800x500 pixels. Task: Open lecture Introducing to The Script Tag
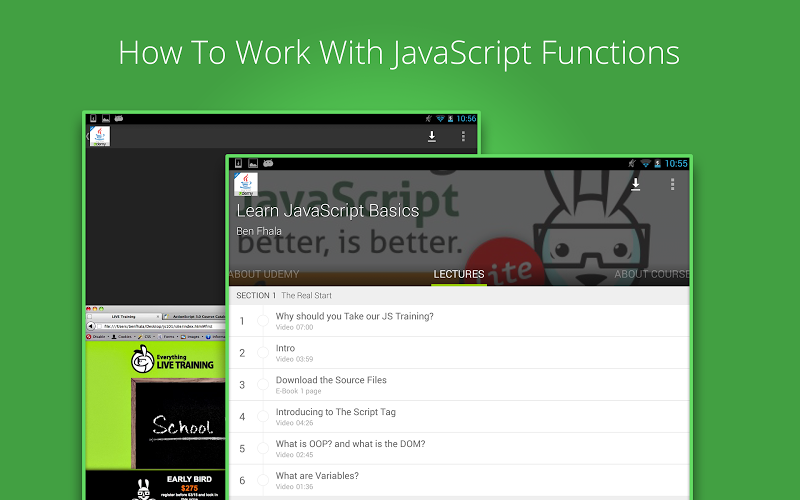[459, 416]
